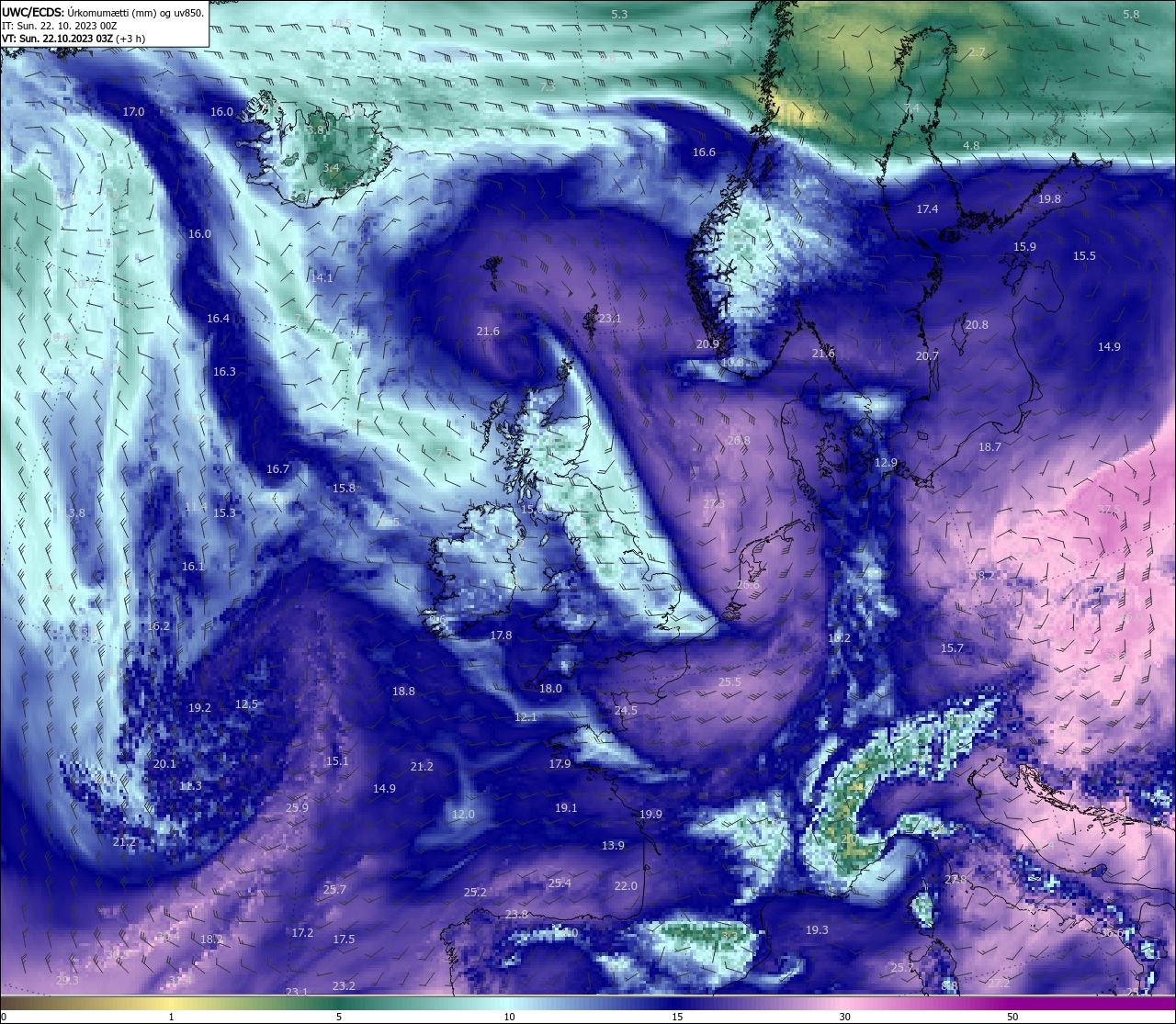
Task: Click the map value 22.0
Action: pos(626,886)
